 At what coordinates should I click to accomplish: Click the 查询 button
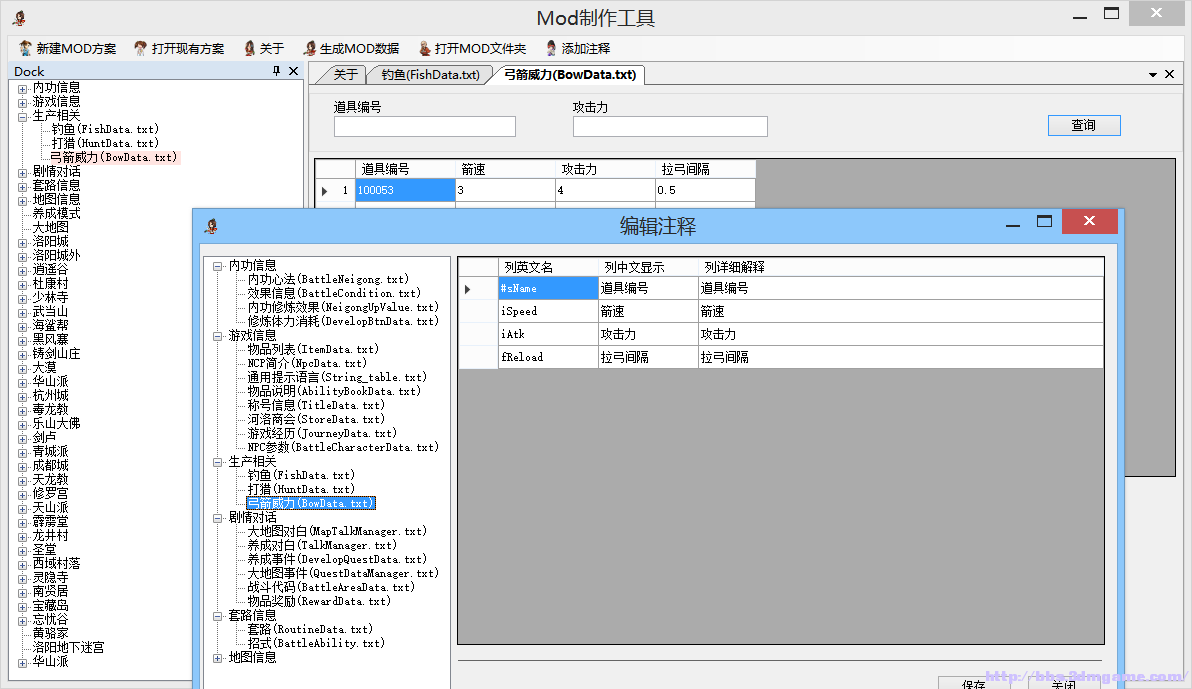(x=1084, y=125)
